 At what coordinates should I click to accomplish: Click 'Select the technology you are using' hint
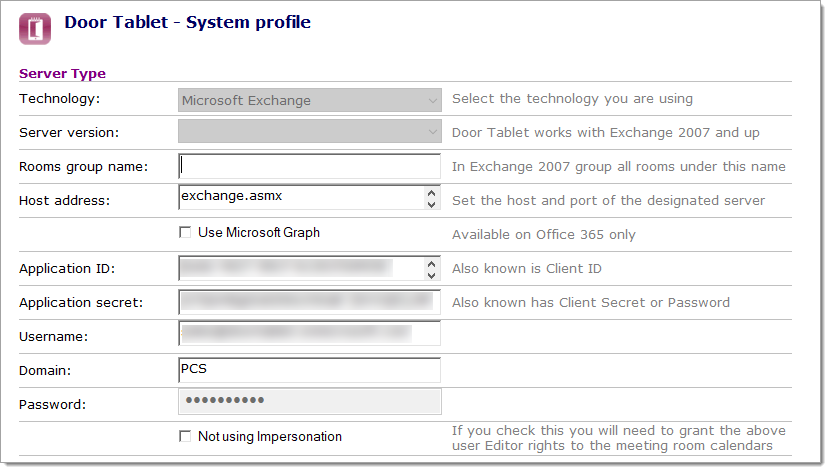point(573,99)
